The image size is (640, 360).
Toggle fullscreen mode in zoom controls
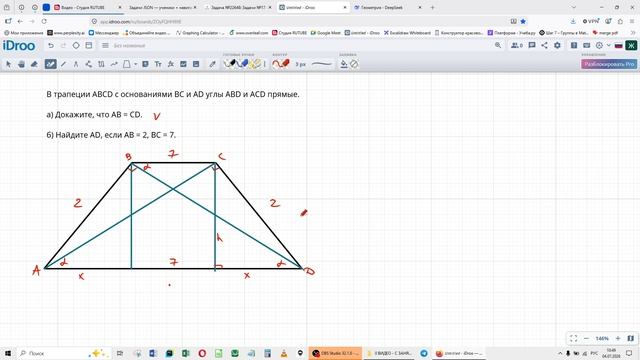(573, 338)
